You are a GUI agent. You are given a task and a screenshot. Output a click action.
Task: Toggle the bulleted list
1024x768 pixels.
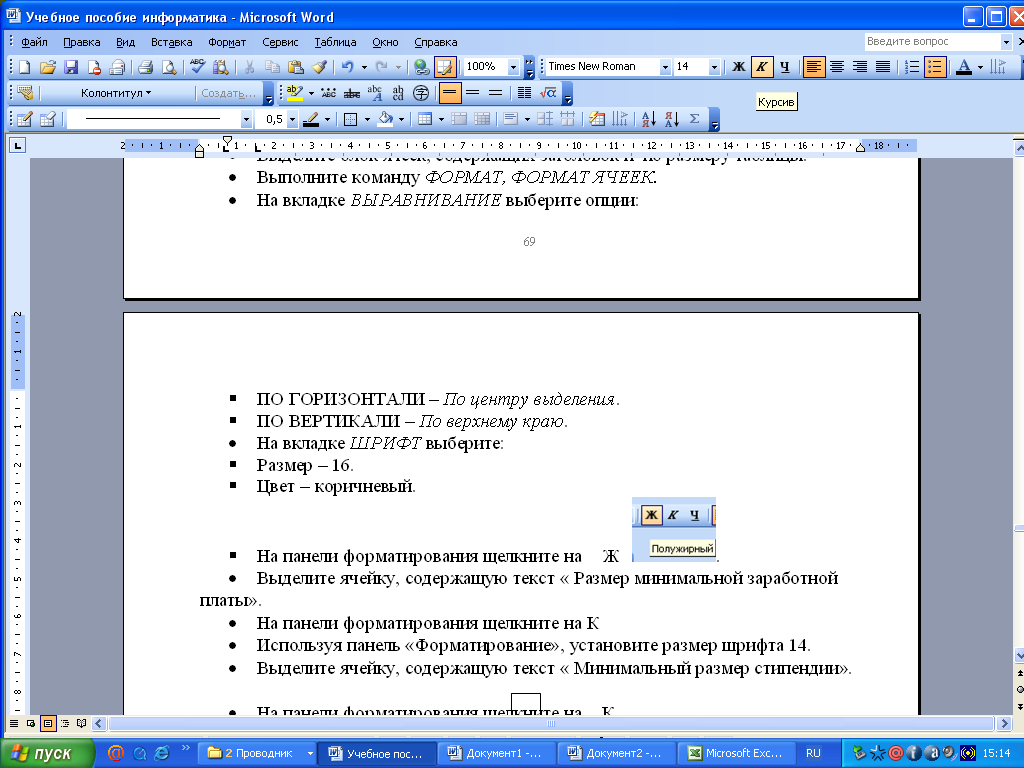point(935,67)
